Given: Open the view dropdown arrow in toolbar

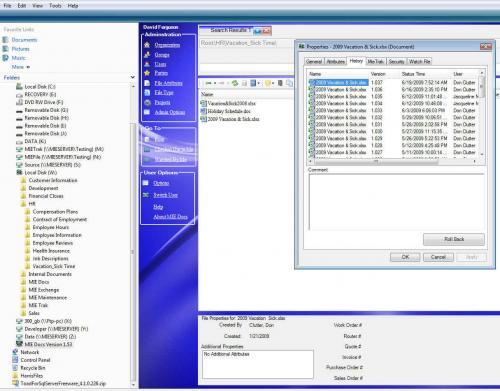Looking at the screenshot, I should coord(259,83).
